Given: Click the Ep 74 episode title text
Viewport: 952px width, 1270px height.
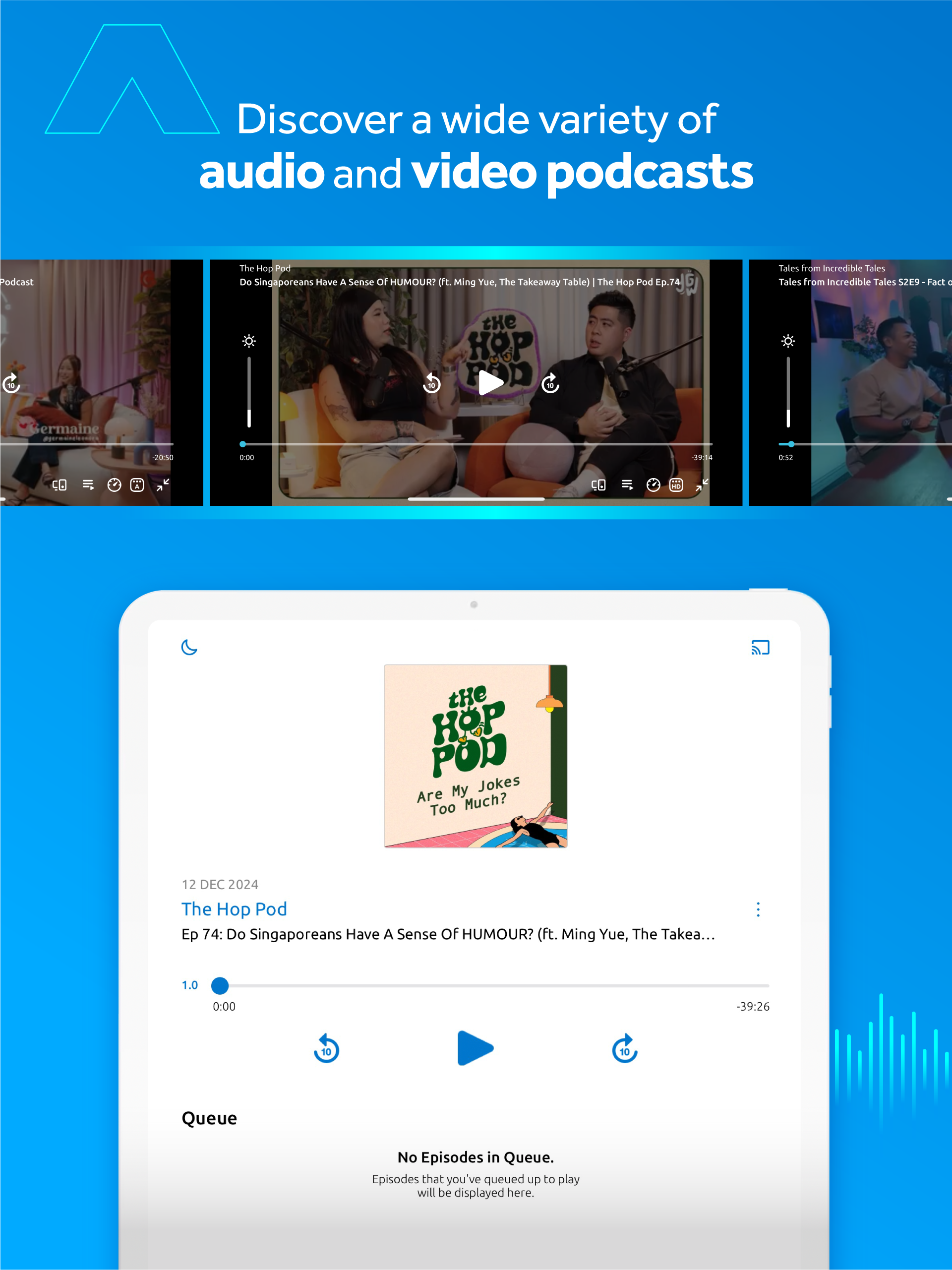Looking at the screenshot, I should coord(448,934).
